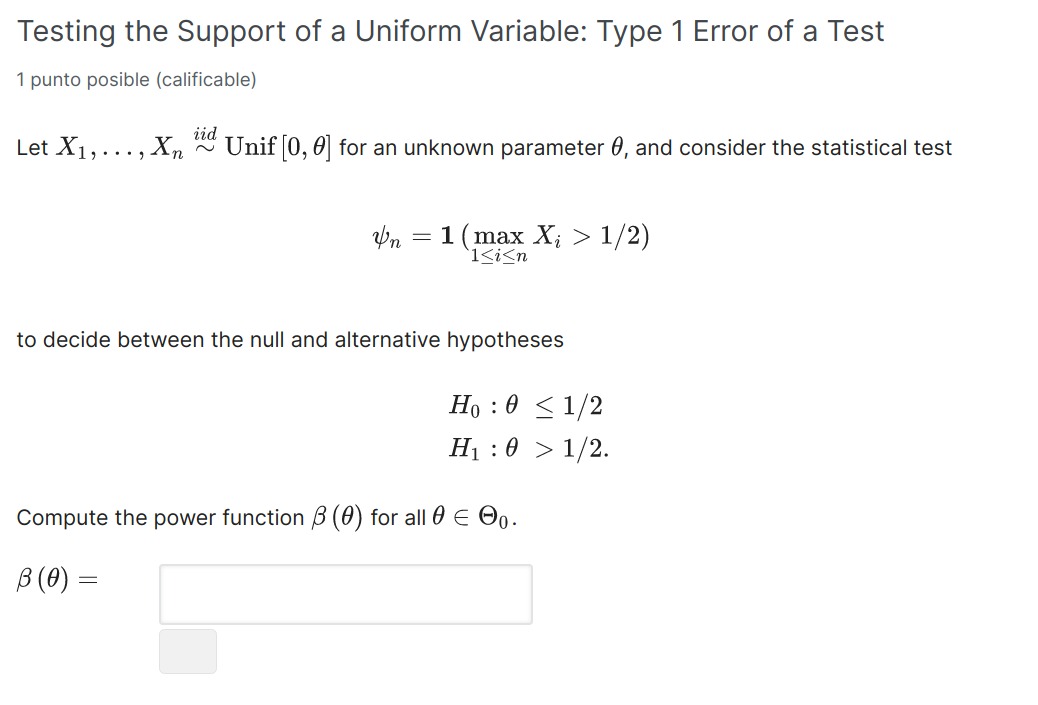Select the 1 ≤ i ≤ n subscript text

(497, 257)
